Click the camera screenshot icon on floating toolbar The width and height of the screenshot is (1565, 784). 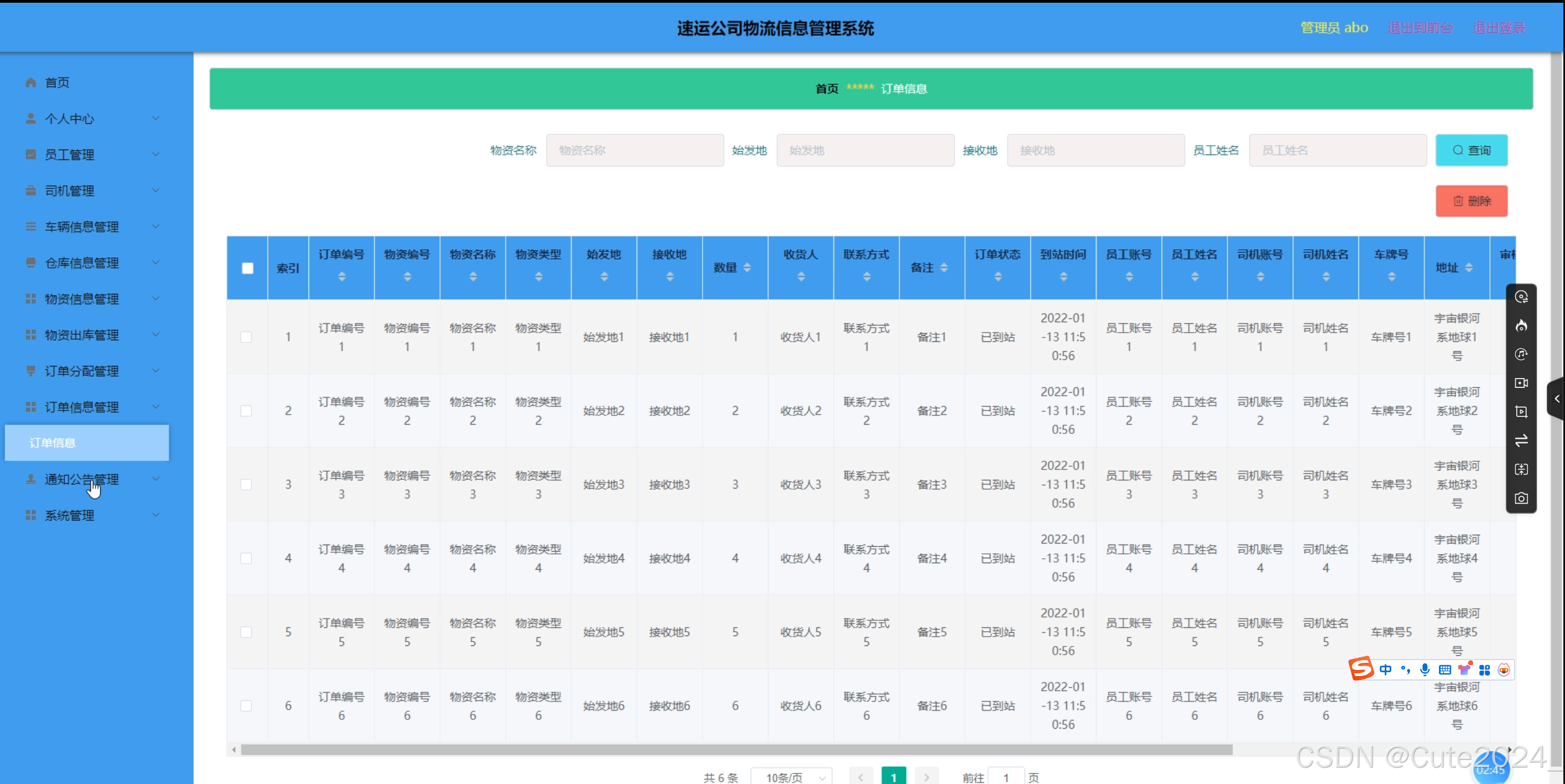(1521, 498)
